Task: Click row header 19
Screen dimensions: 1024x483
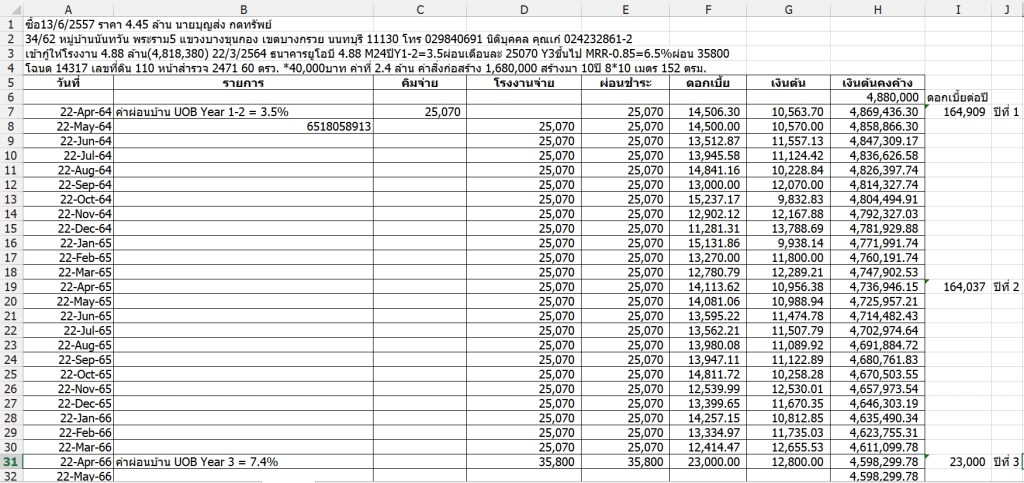Action: click(9, 286)
